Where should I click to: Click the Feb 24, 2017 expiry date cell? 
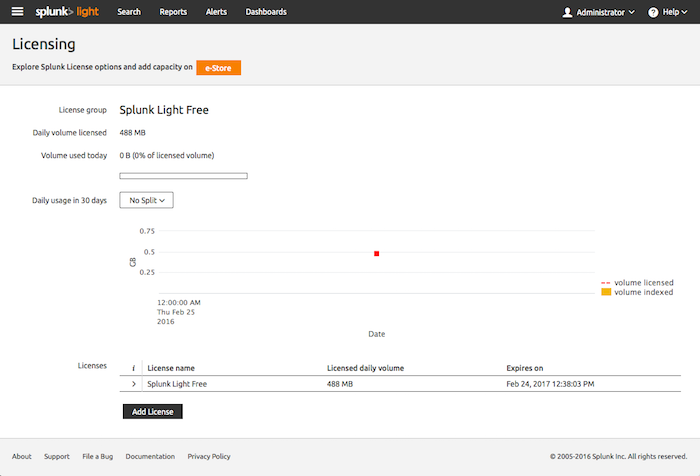click(550, 384)
